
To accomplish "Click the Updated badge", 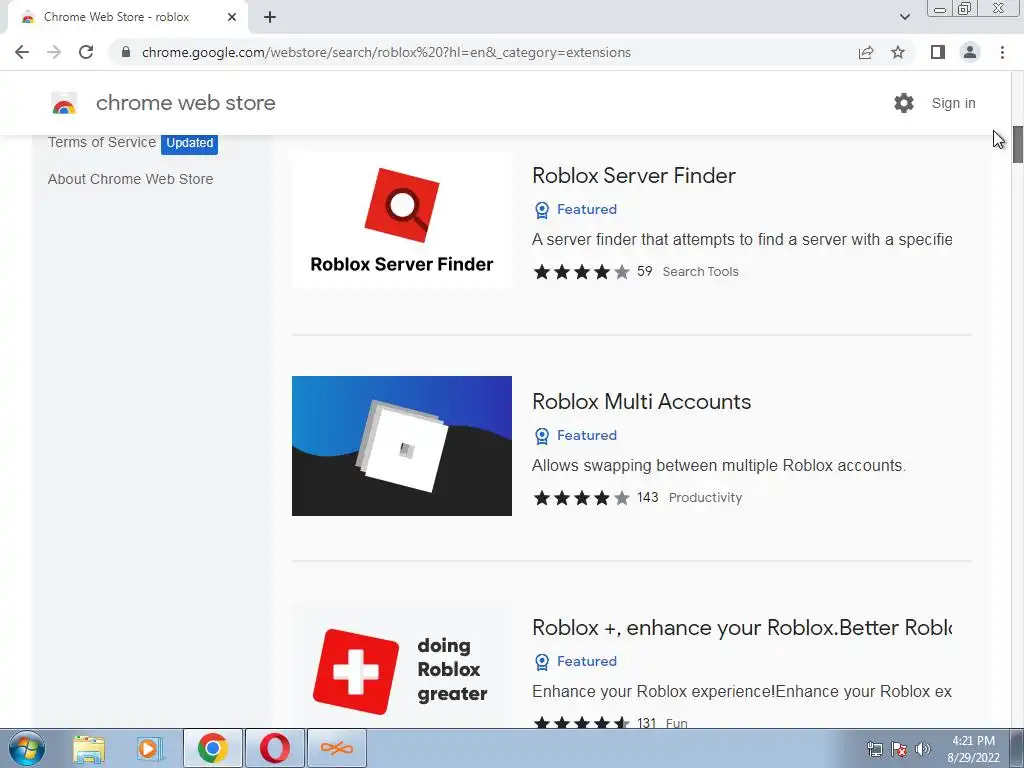I will [x=189, y=143].
